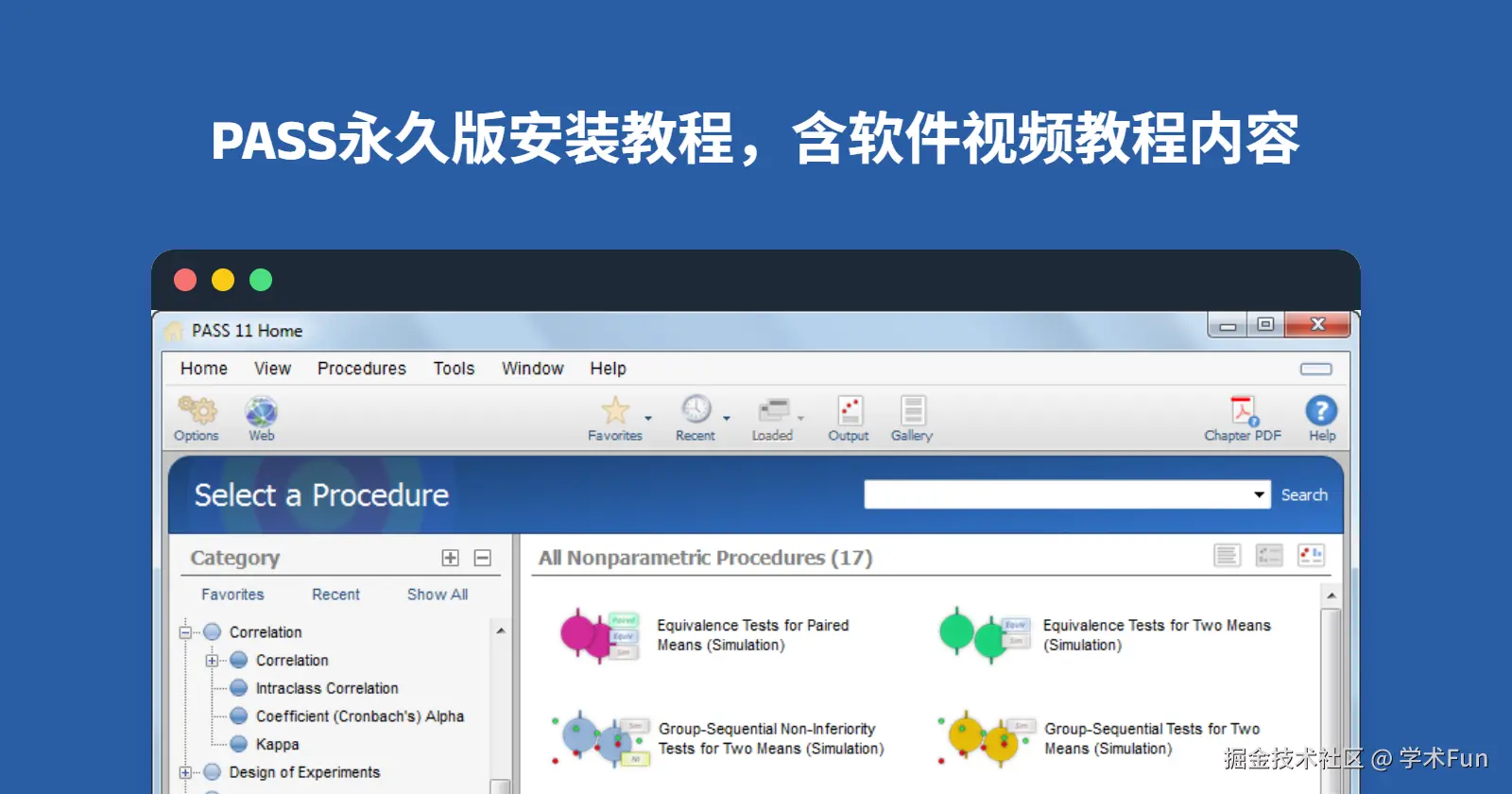Click the Loaded windows icon
Screen dimensions: 1512x794
[774, 410]
